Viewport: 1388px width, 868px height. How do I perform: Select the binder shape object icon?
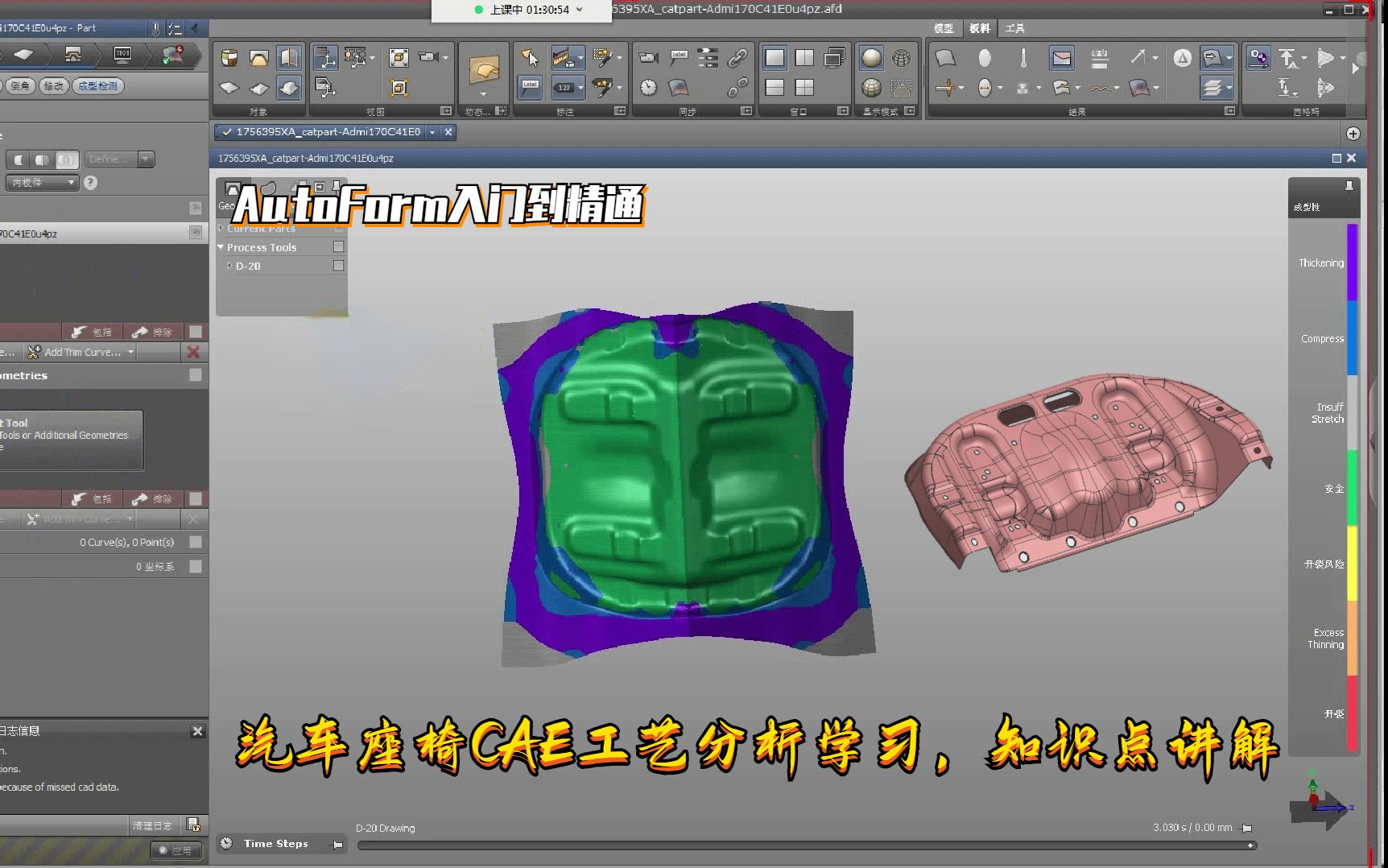[258, 58]
